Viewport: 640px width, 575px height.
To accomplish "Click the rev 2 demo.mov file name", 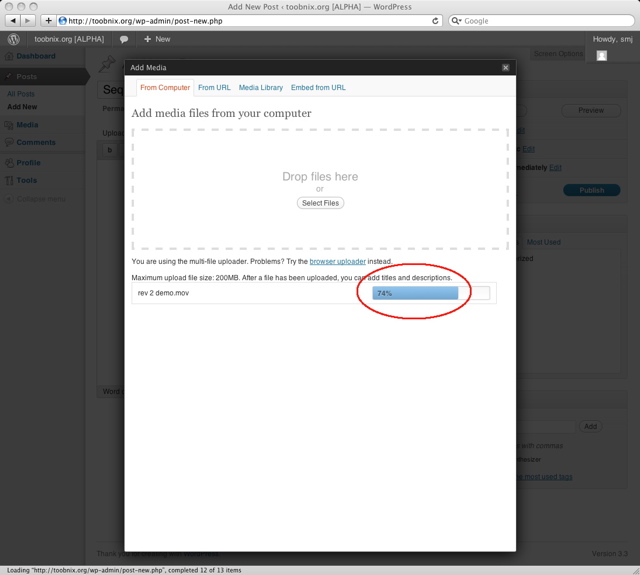I will 163,293.
